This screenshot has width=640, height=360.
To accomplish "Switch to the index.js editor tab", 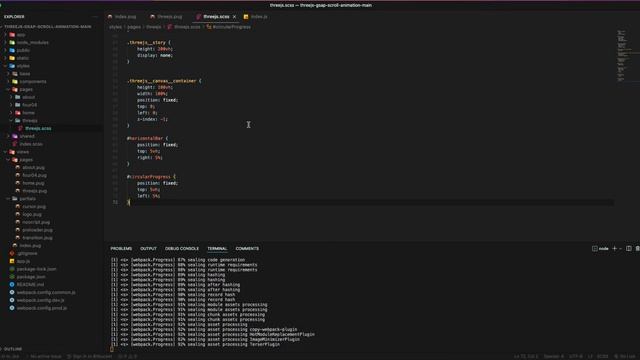I will (256, 17).
